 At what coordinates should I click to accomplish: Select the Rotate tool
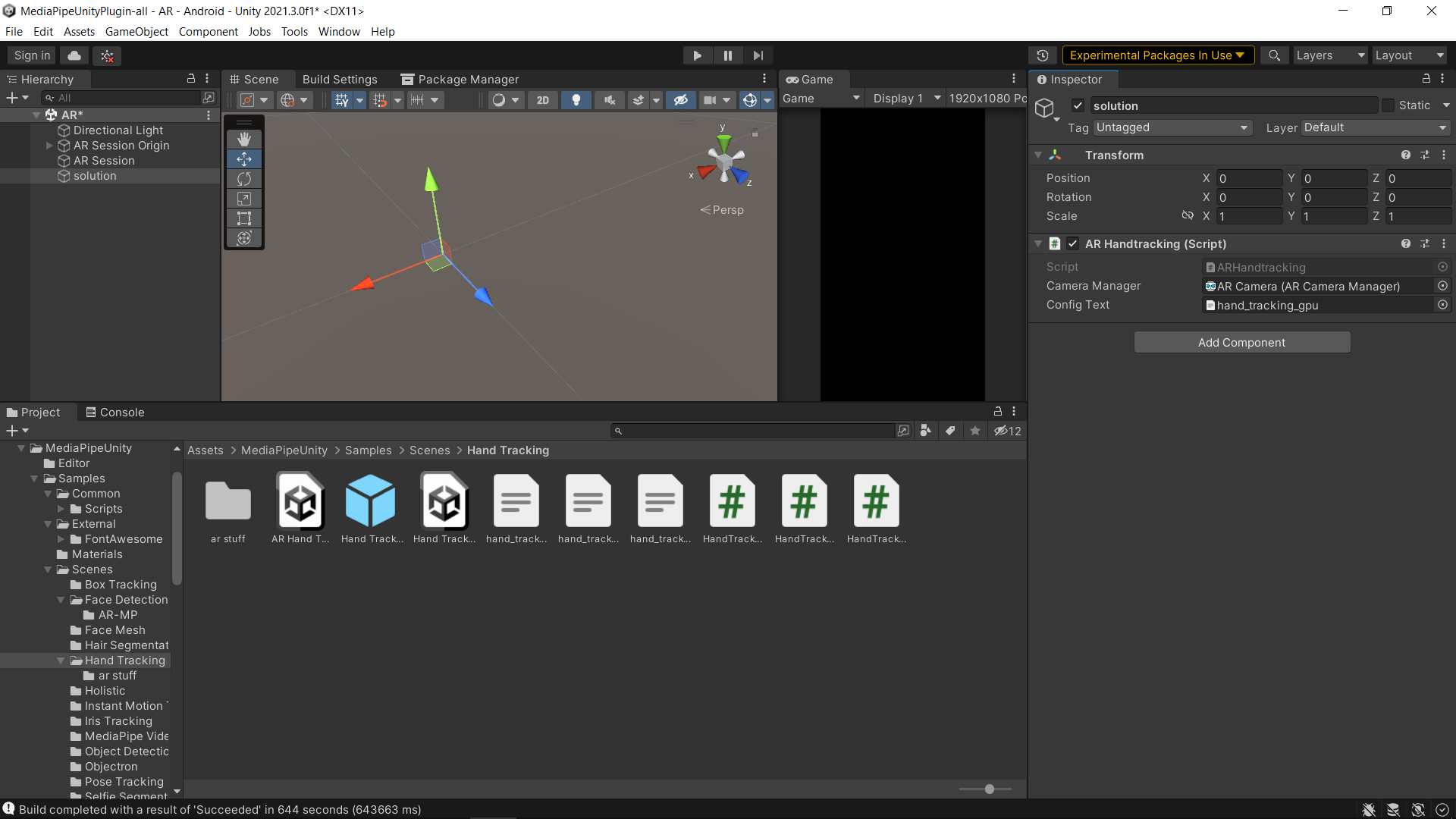click(244, 178)
